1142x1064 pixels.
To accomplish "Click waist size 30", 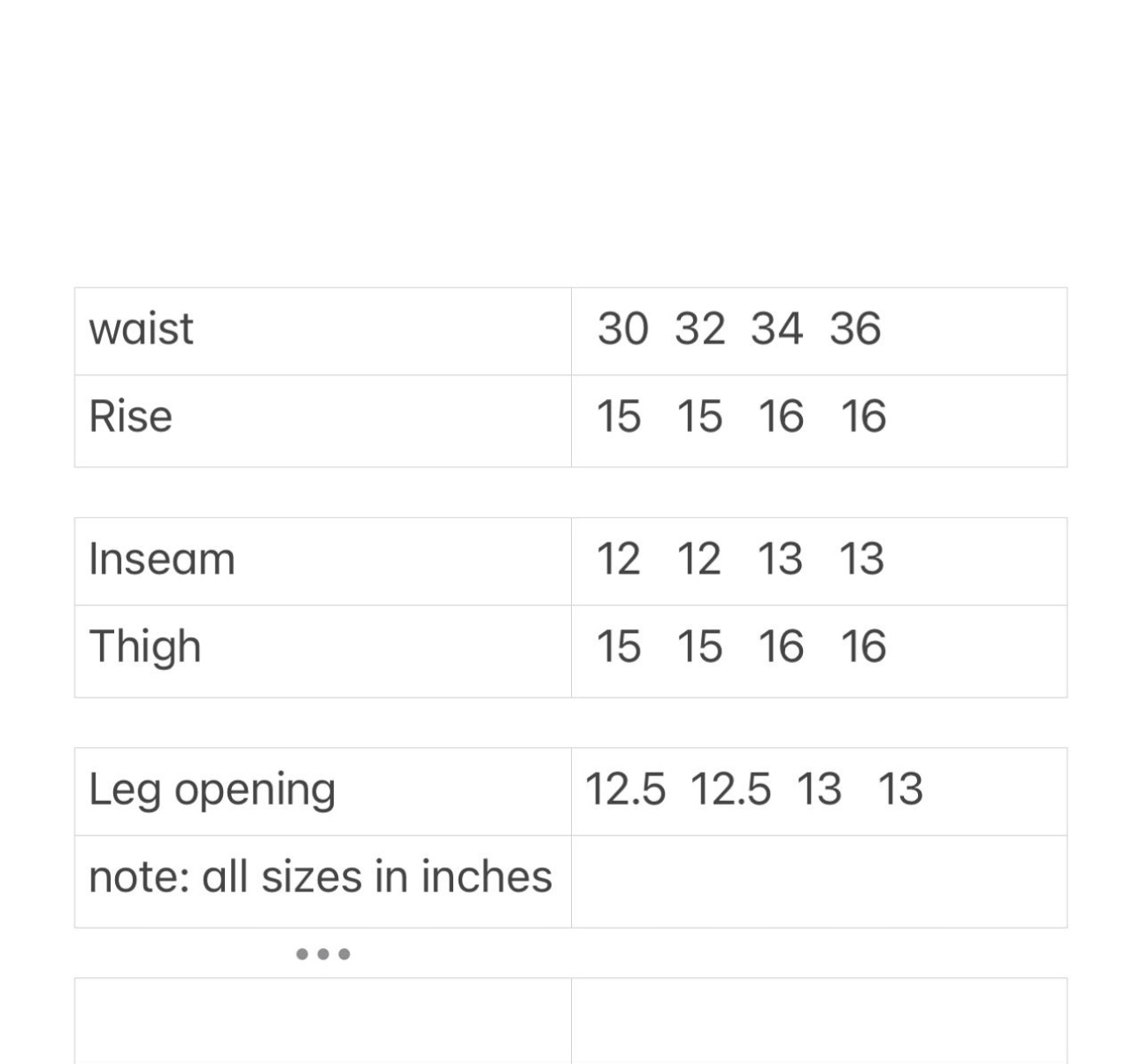I will (622, 329).
